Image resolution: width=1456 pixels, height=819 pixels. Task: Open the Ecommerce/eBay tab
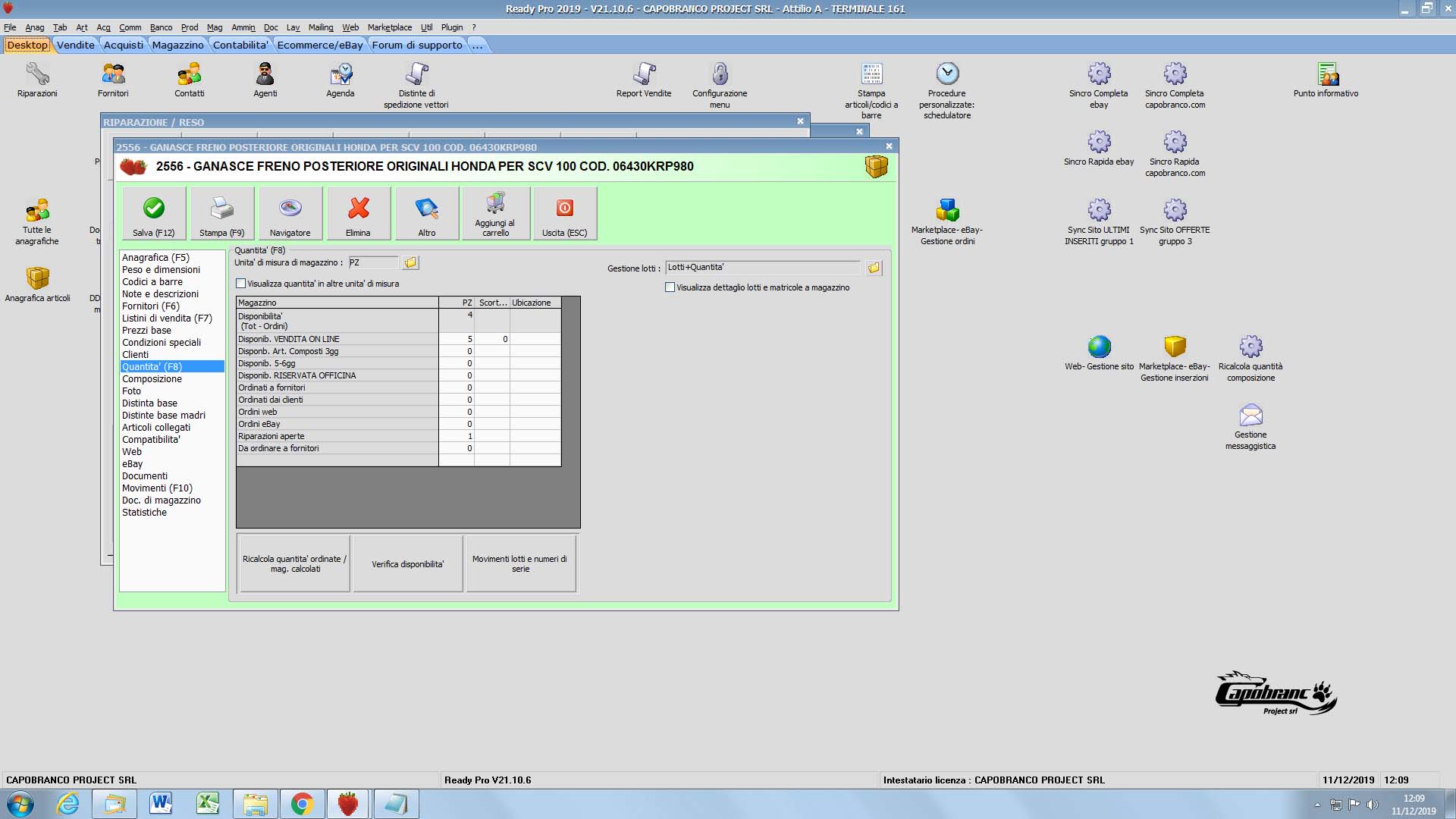pyautogui.click(x=320, y=45)
